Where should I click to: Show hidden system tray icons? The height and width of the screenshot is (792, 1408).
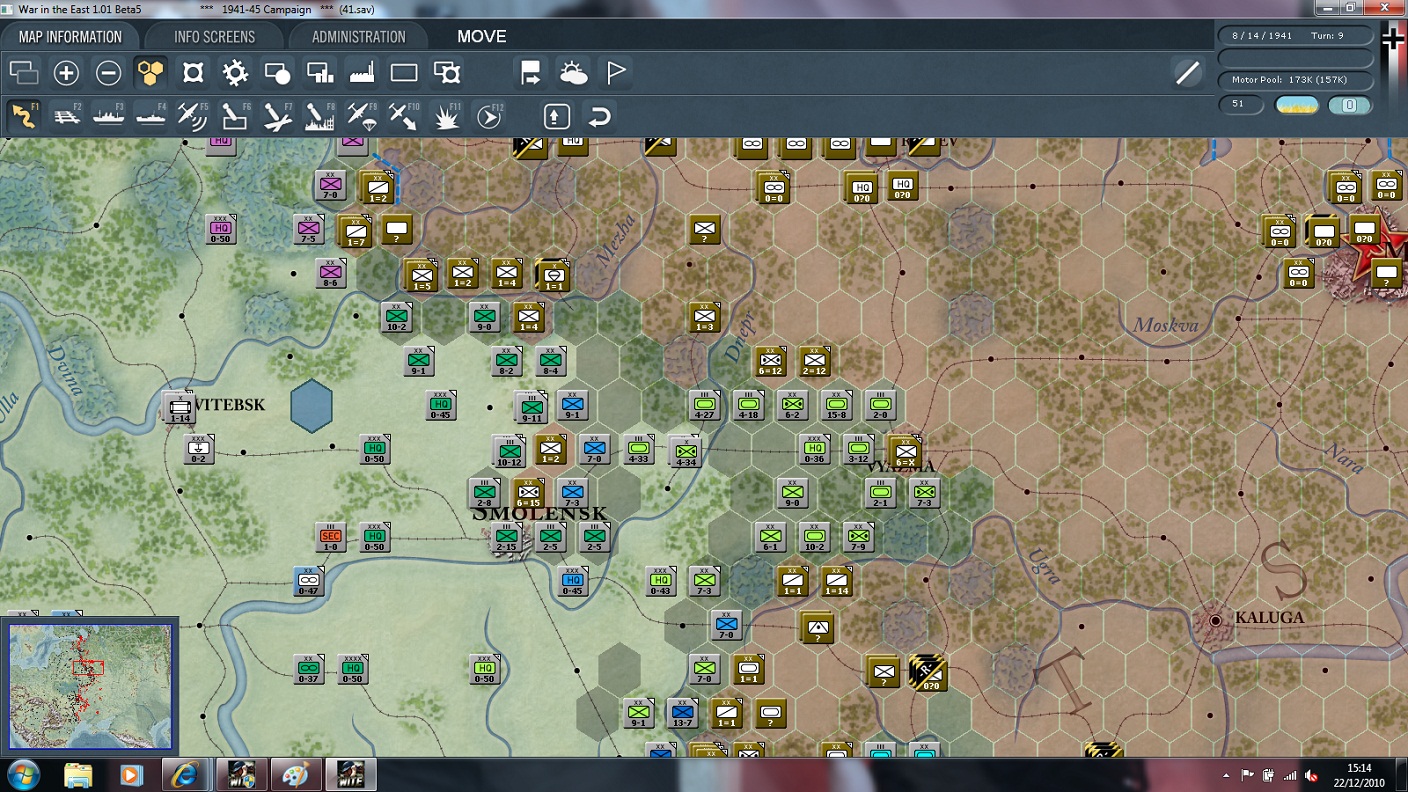[x=1228, y=775]
